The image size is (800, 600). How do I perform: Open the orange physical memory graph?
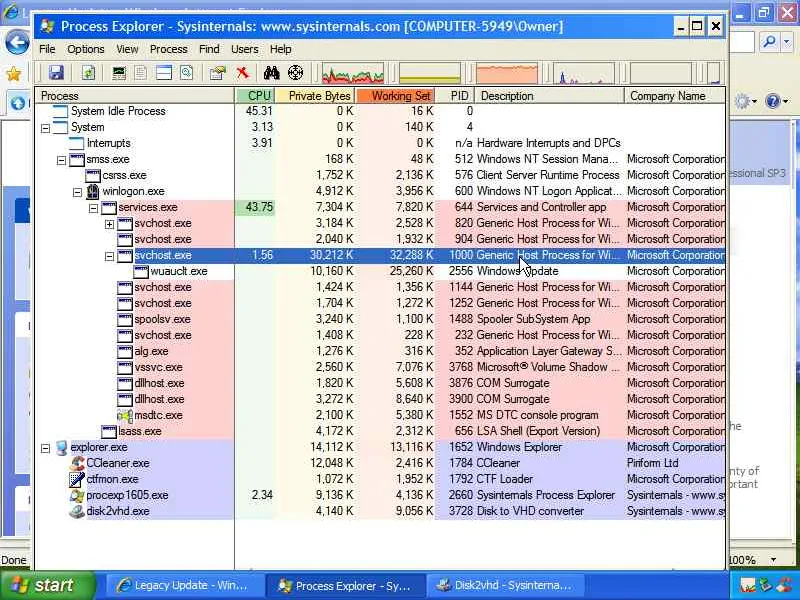[x=507, y=73]
